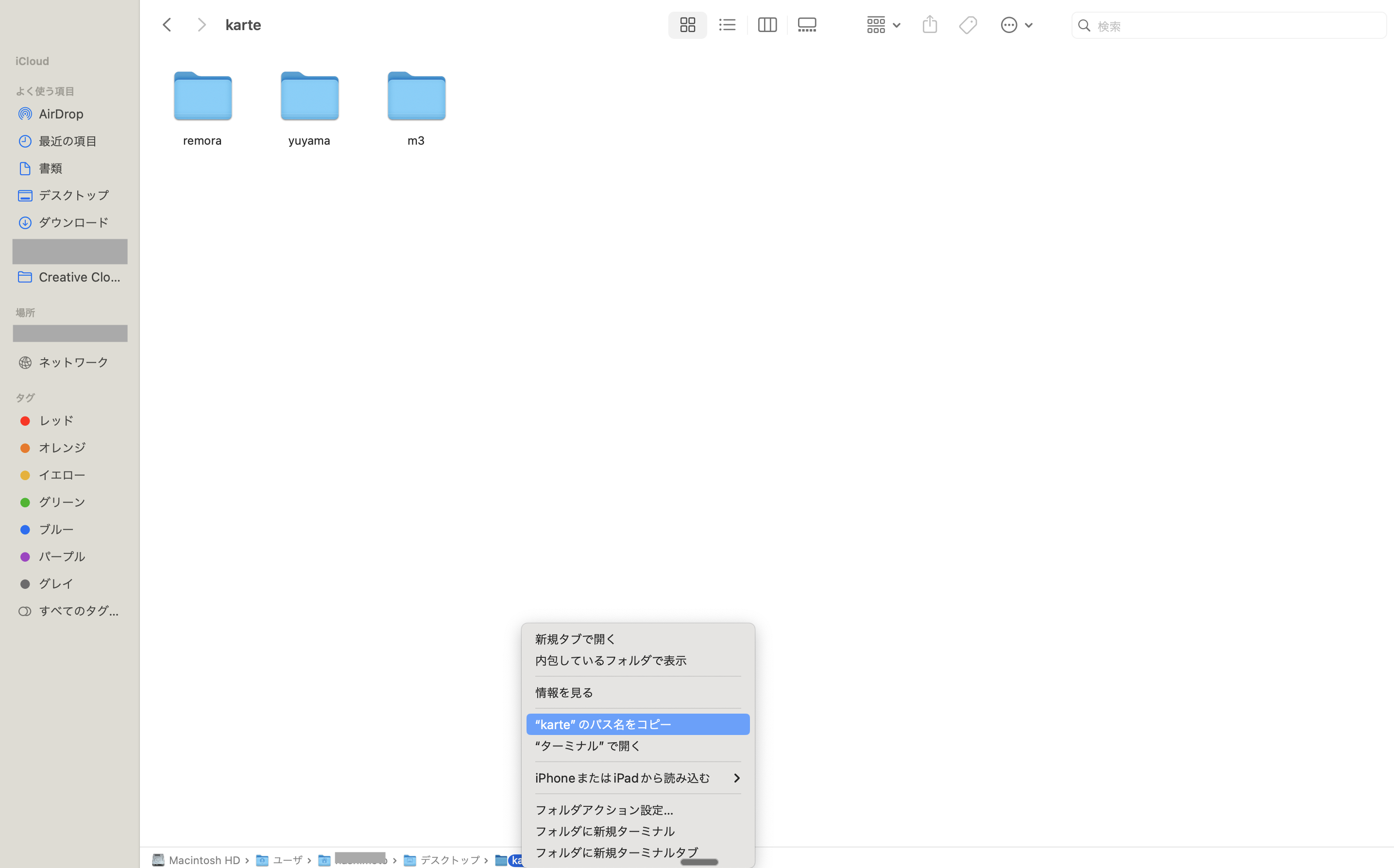Image resolution: width=1394 pixels, height=868 pixels.
Task: Select the レッド color tag
Action: (x=56, y=421)
